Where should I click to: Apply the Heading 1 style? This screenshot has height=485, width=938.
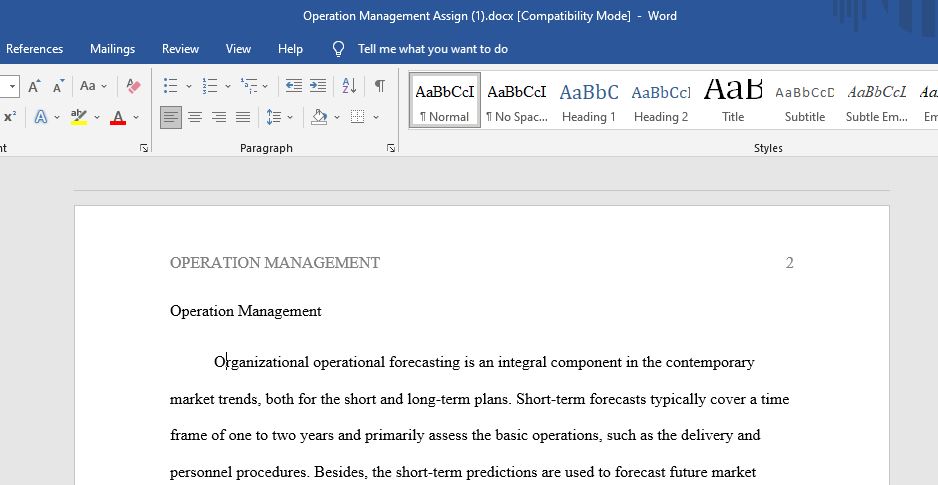589,100
